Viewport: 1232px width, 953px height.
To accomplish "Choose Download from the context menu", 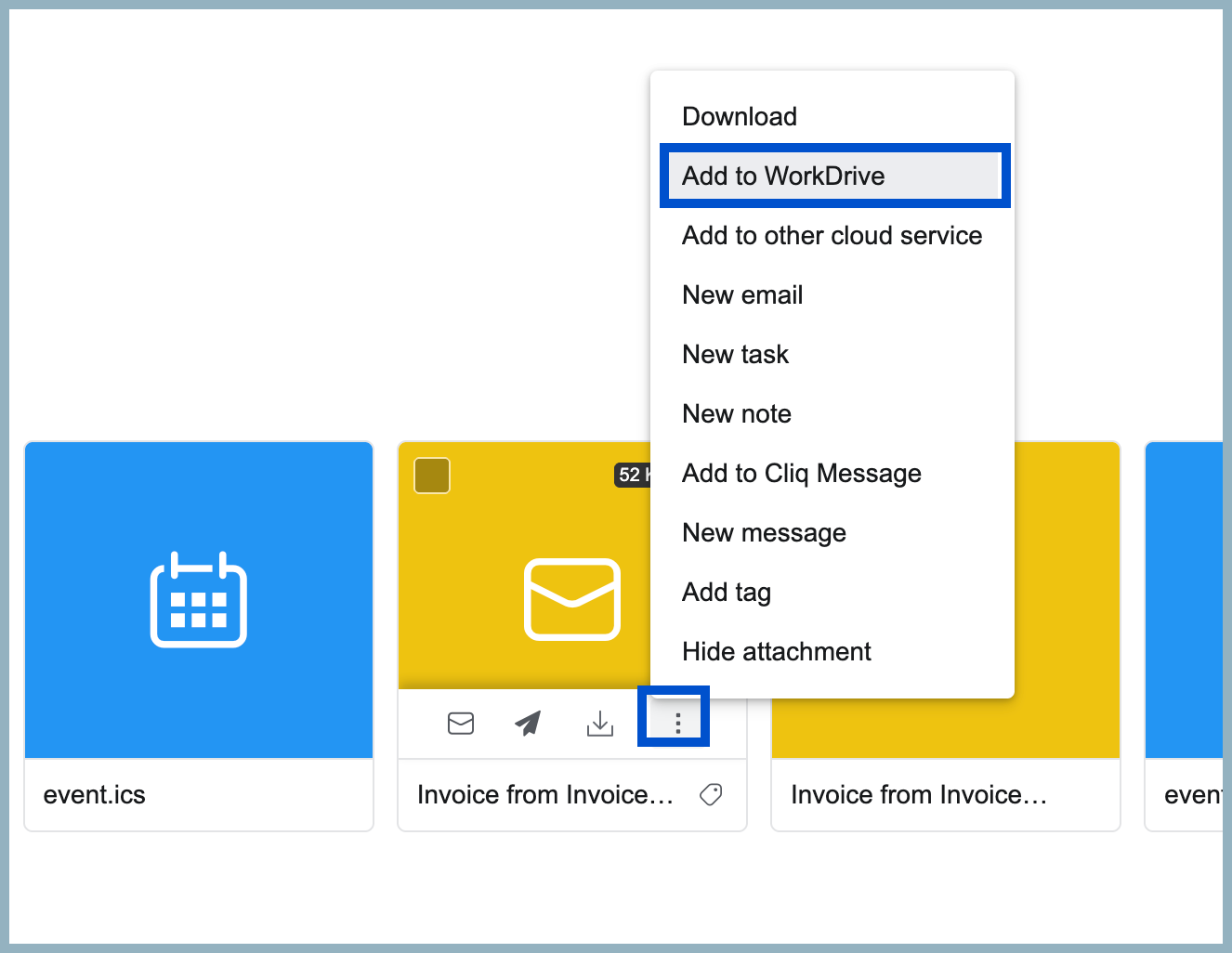I will pyautogui.click(x=832, y=116).
